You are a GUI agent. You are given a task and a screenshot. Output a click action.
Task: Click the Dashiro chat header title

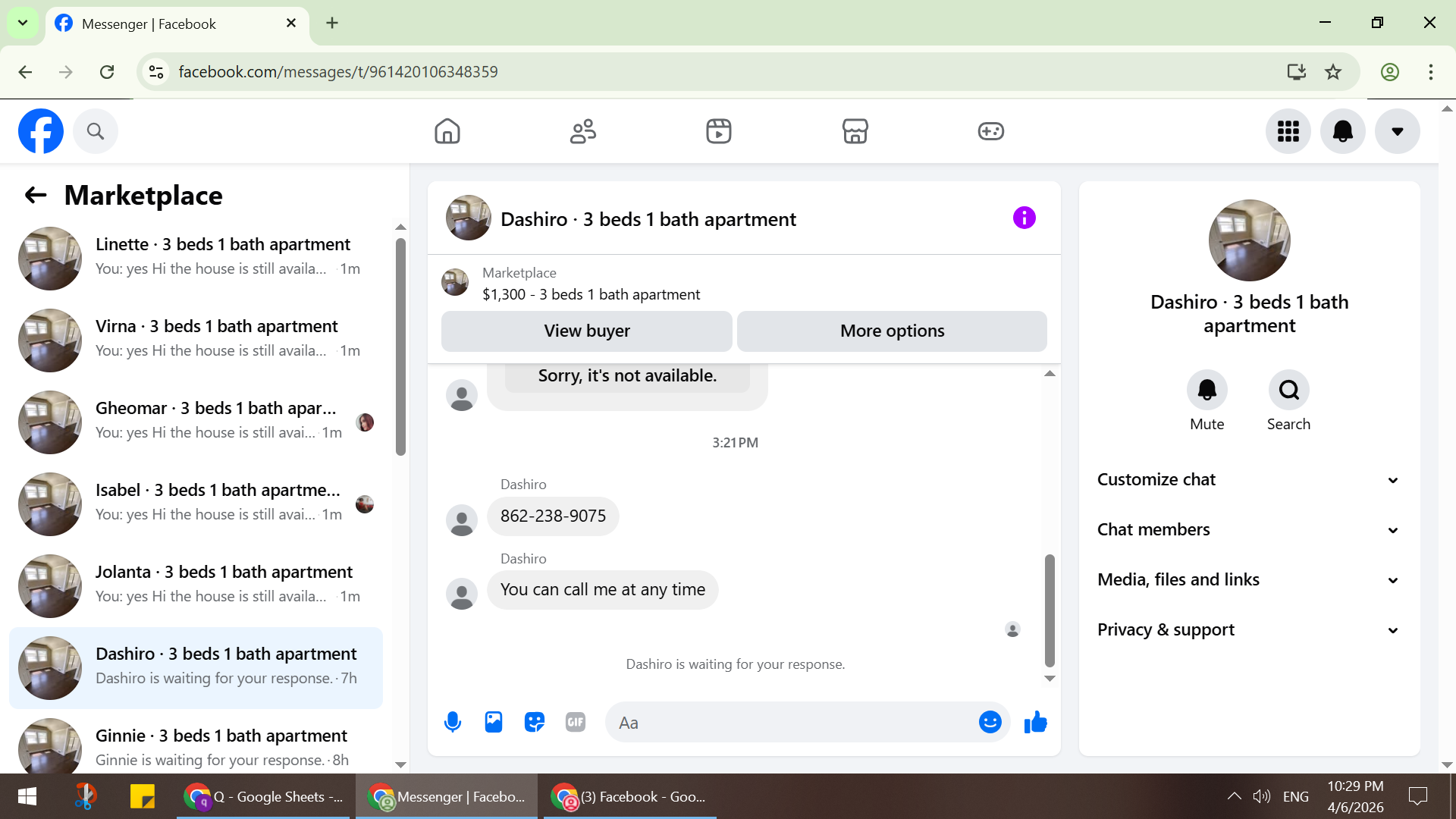click(x=648, y=219)
